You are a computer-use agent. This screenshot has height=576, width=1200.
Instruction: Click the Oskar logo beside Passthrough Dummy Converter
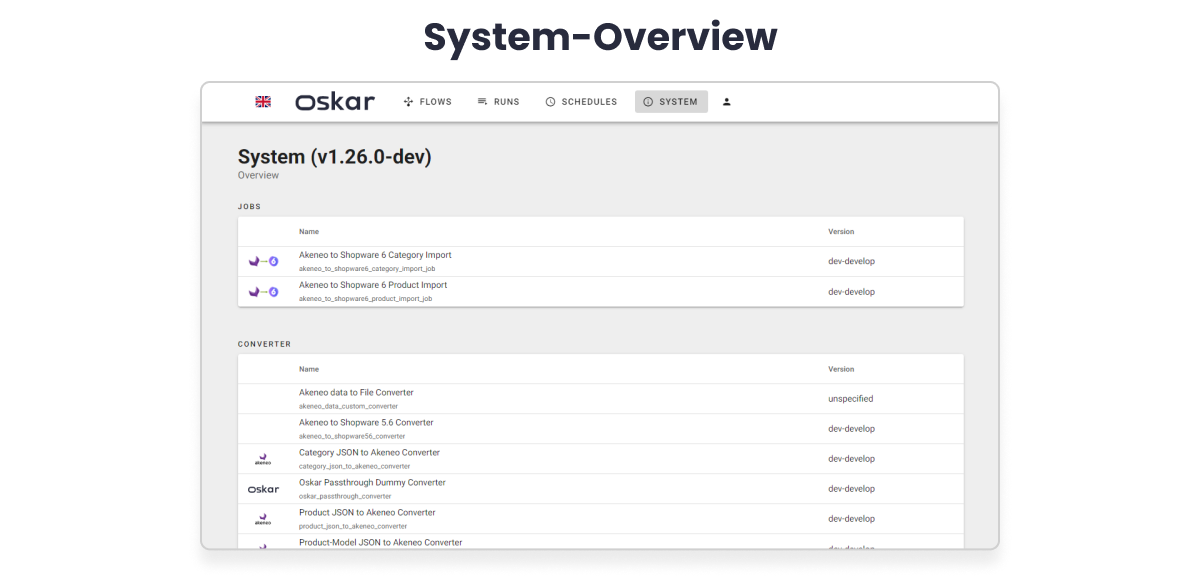(x=263, y=489)
